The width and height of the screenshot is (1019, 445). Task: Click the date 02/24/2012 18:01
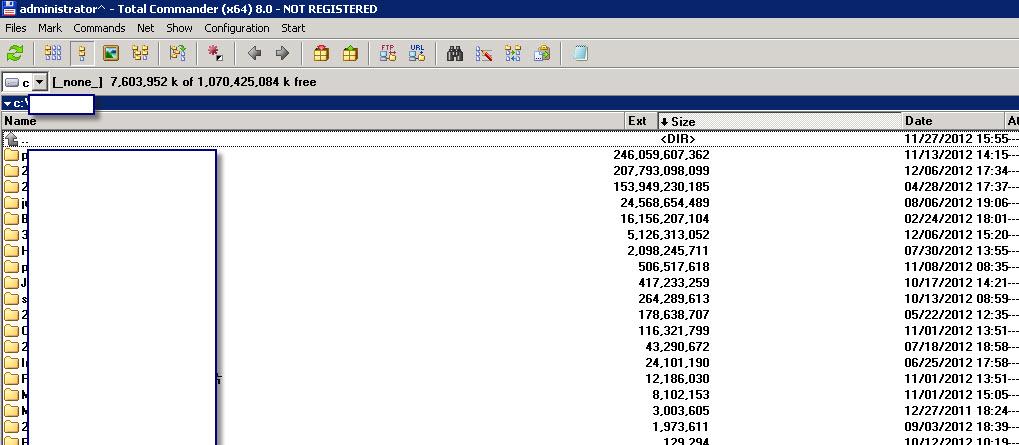pos(957,219)
